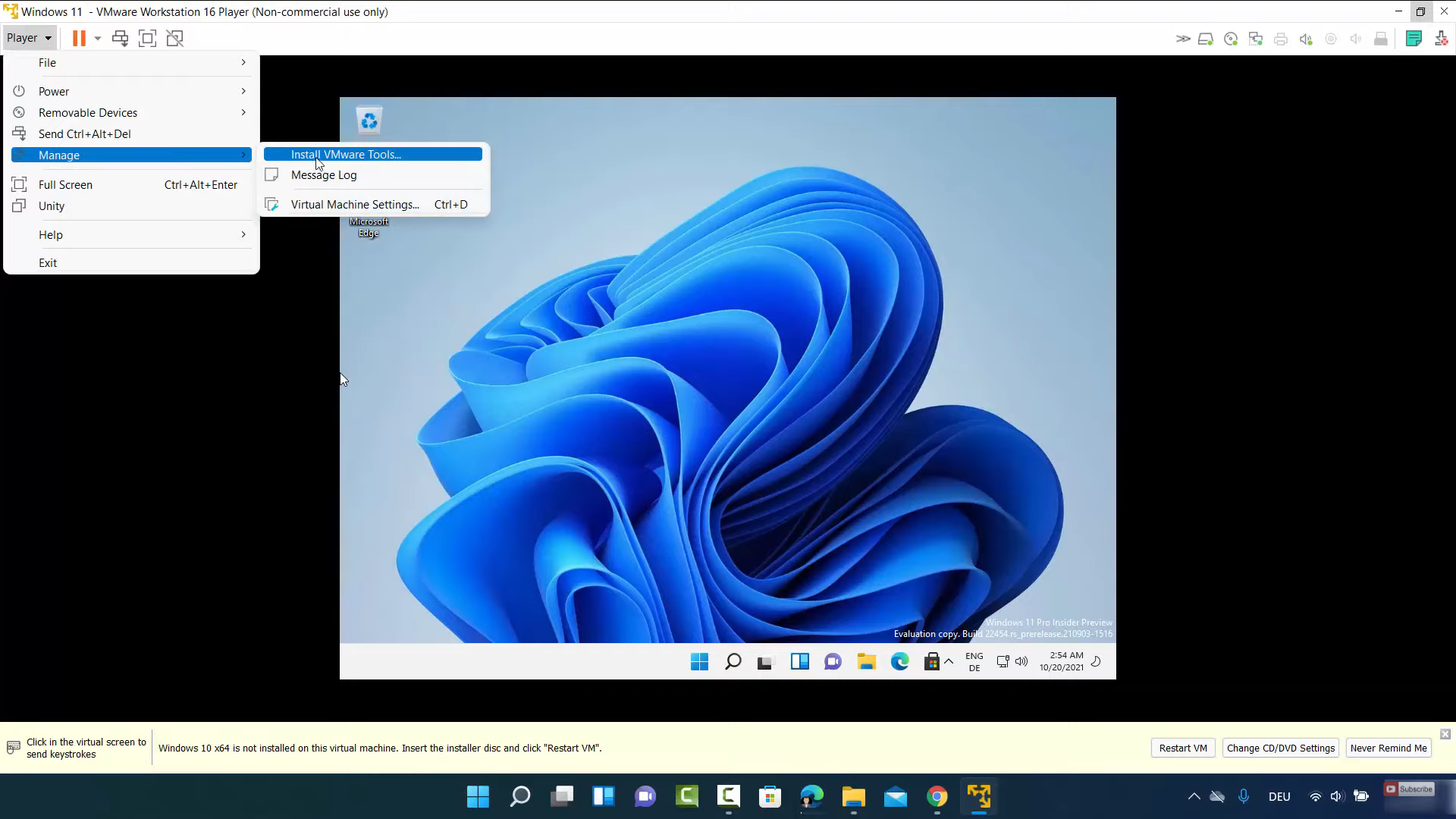
Task: Click the sound card device icon
Action: pos(1306,39)
